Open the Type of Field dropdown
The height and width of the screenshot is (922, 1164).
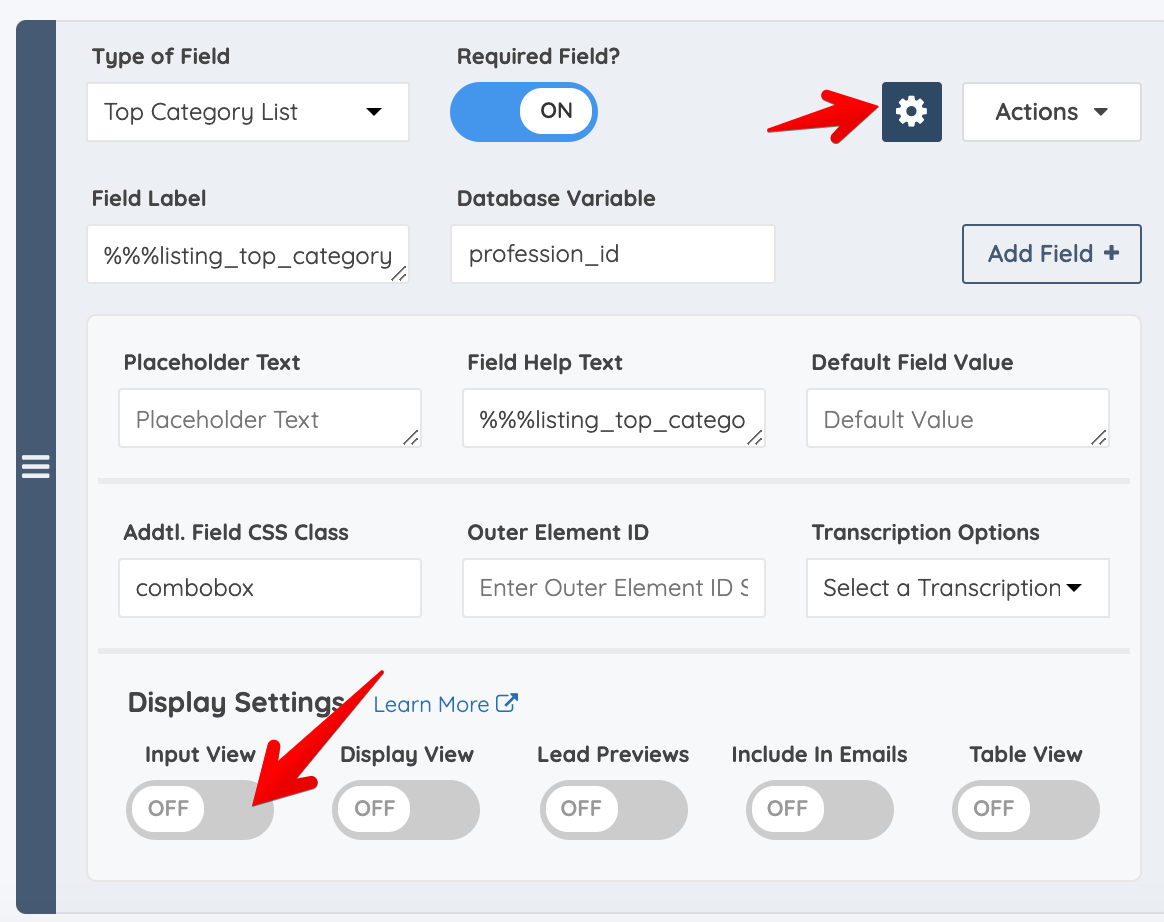click(x=247, y=112)
